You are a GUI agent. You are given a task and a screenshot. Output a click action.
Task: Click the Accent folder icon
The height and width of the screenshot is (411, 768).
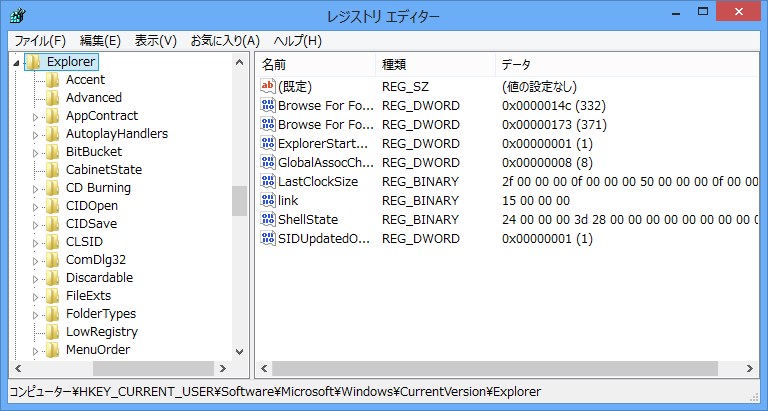pyautogui.click(x=52, y=80)
